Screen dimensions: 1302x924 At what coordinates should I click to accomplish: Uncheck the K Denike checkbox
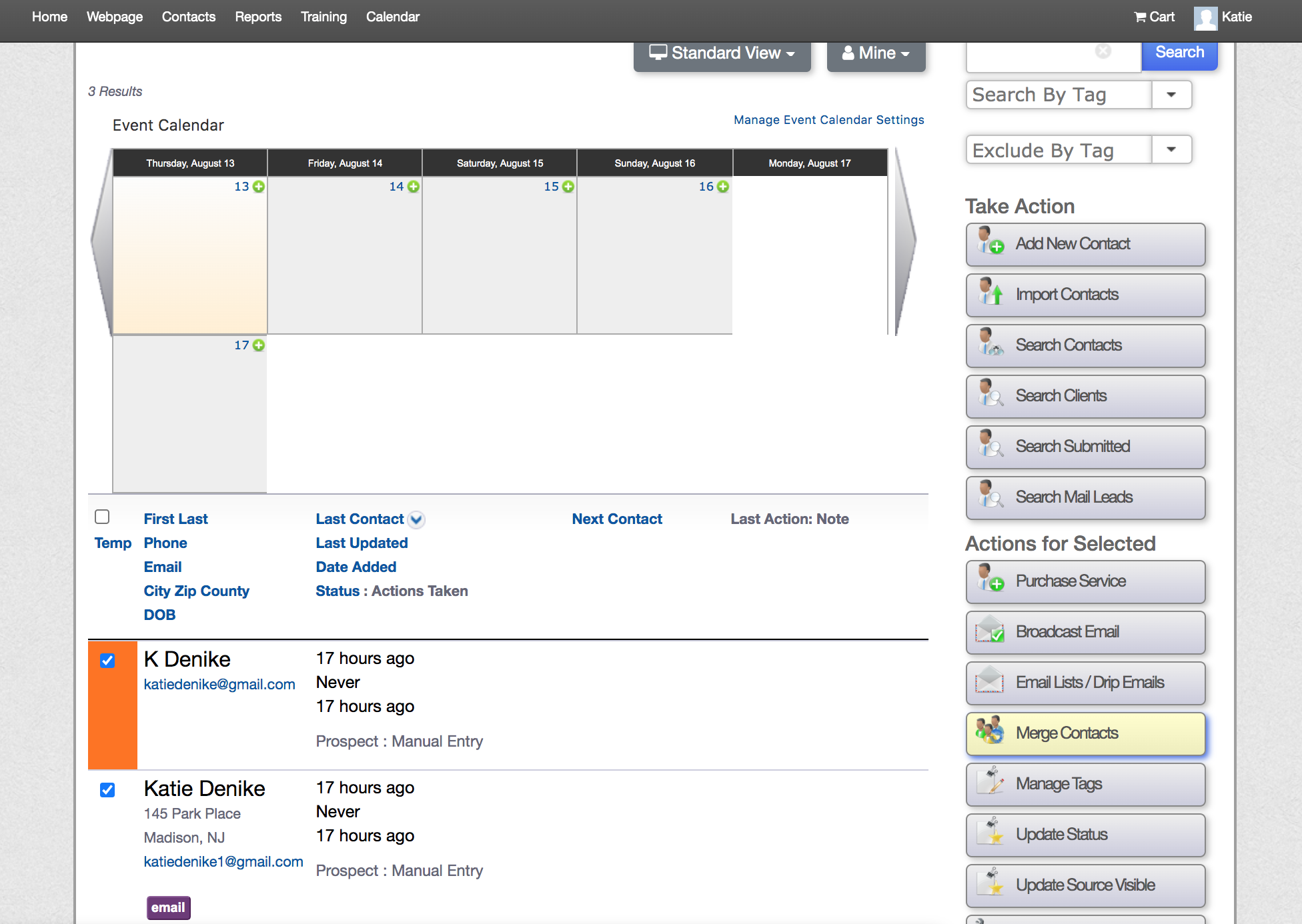point(107,661)
